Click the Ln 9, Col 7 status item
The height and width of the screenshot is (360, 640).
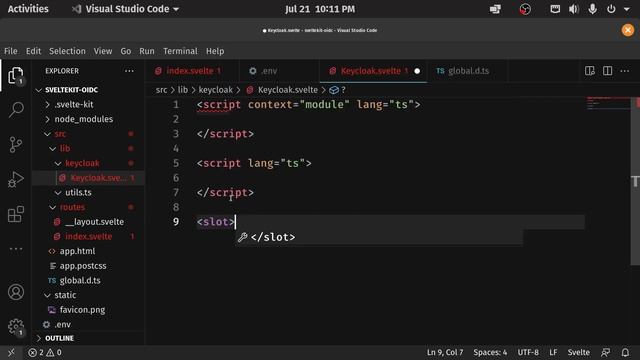(445, 353)
